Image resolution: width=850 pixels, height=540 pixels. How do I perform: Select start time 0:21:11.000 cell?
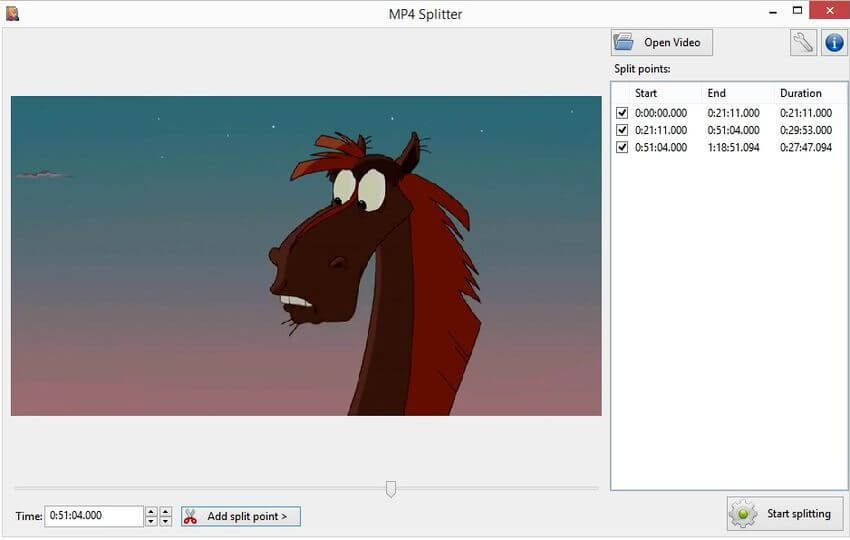point(661,130)
